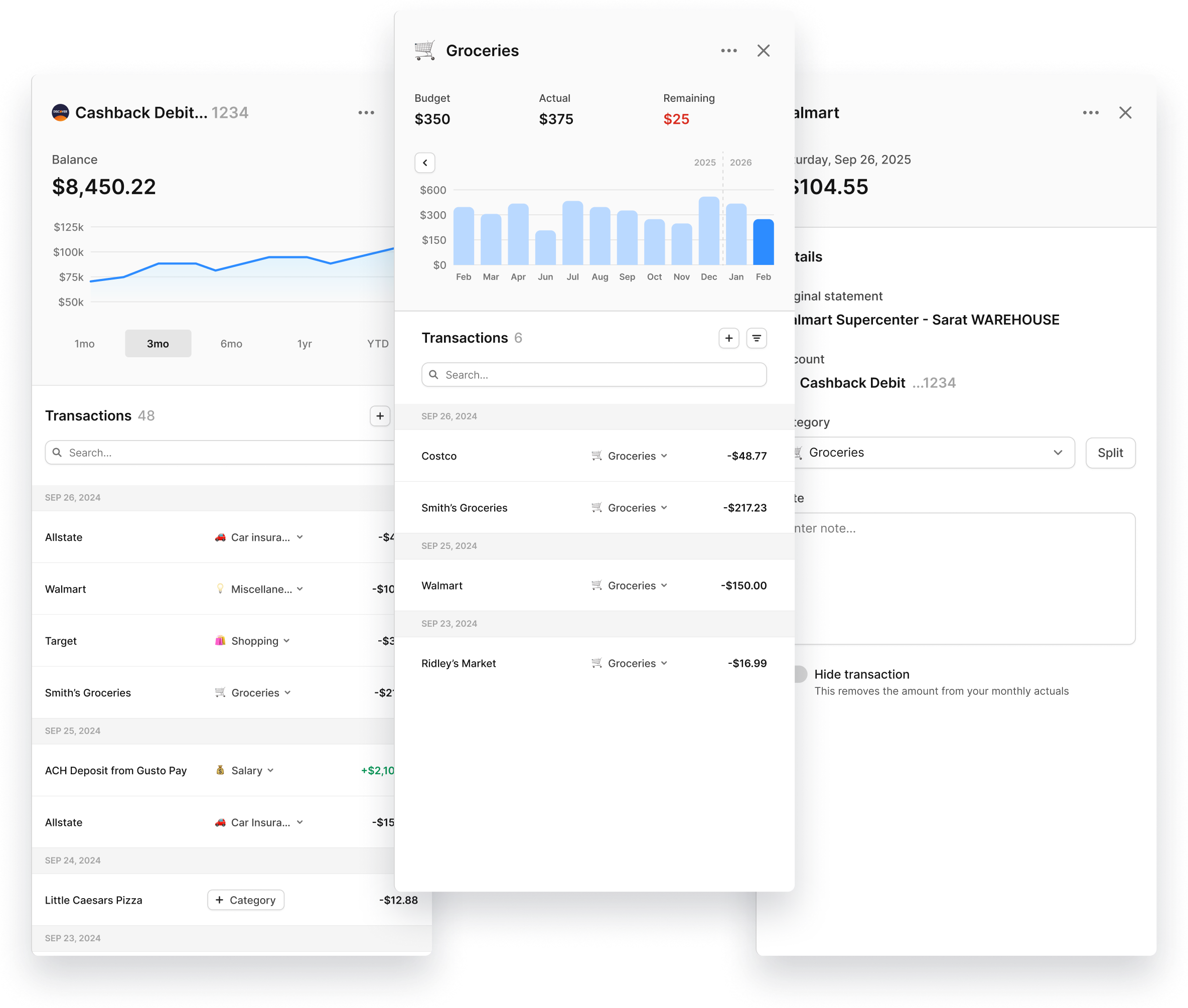This screenshot has width=1188, height=1008.
Task: Click the Groceries panel close X icon
Action: coord(764,51)
